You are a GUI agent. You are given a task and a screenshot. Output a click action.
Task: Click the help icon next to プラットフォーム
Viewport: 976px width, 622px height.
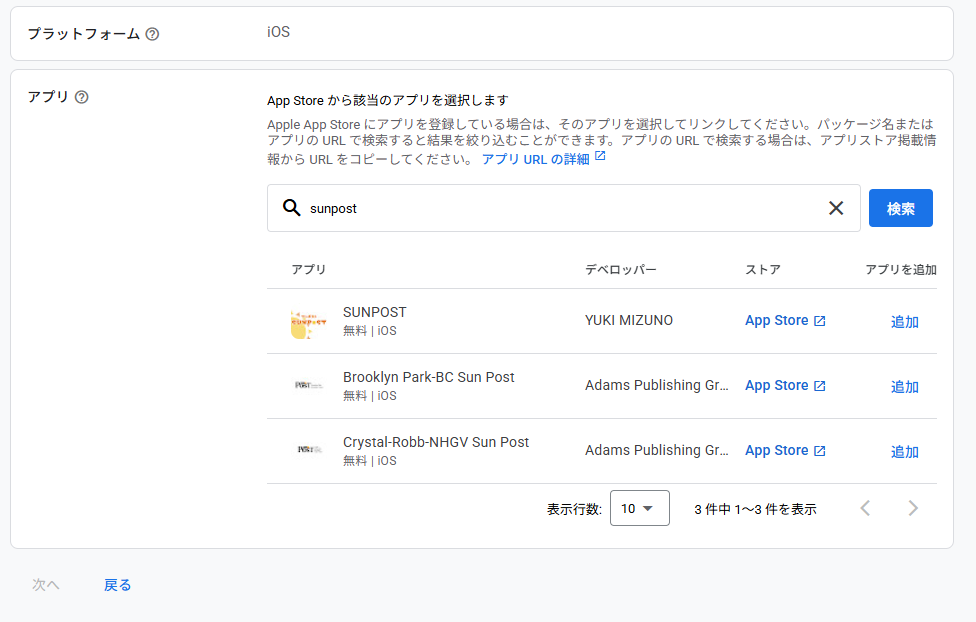click(152, 34)
